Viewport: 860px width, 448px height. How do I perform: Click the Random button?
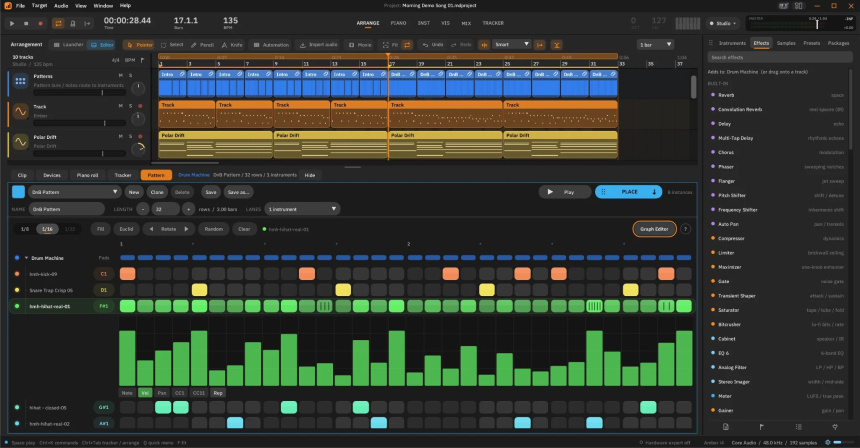tap(213, 229)
